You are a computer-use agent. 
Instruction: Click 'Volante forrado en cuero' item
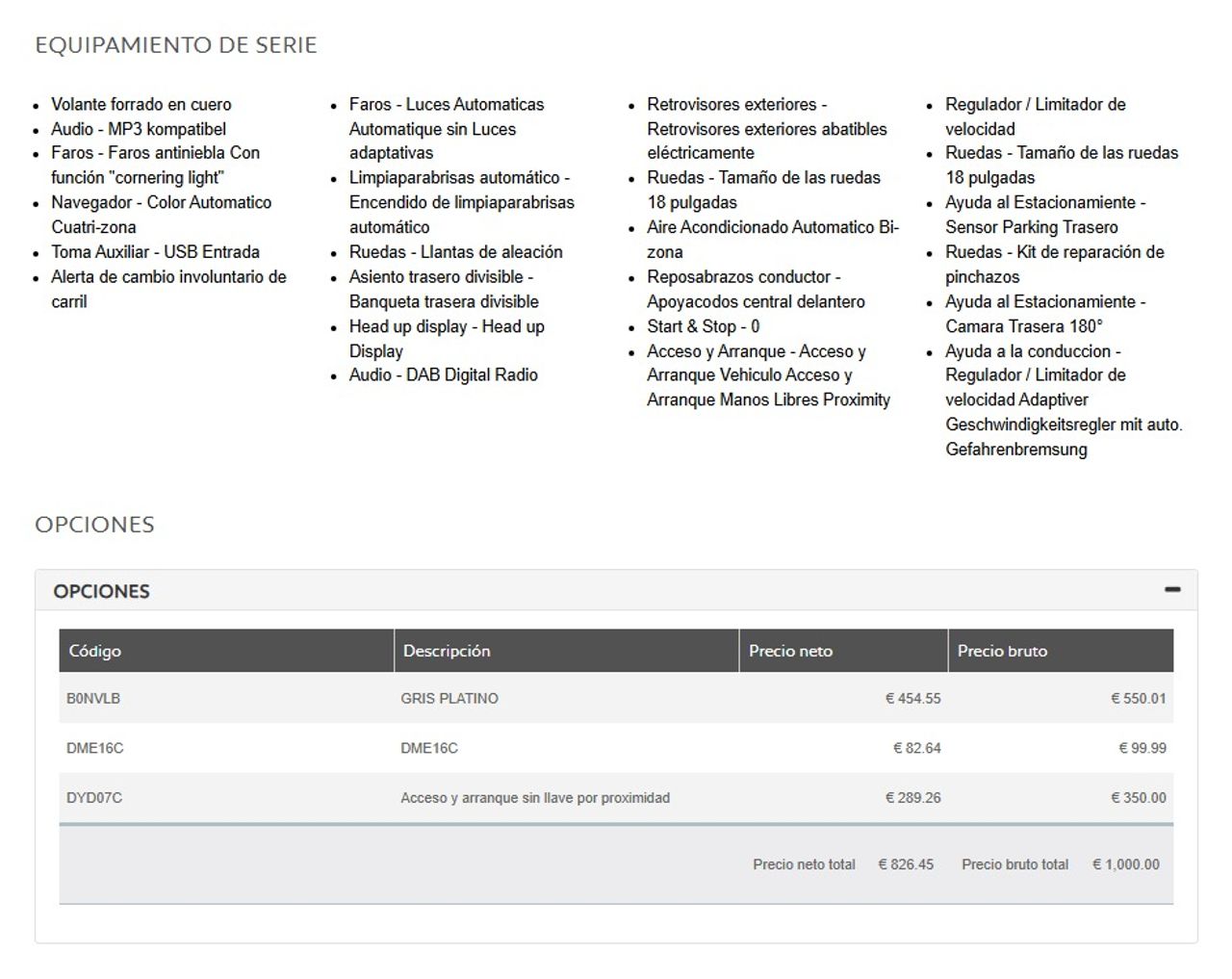[x=141, y=104]
